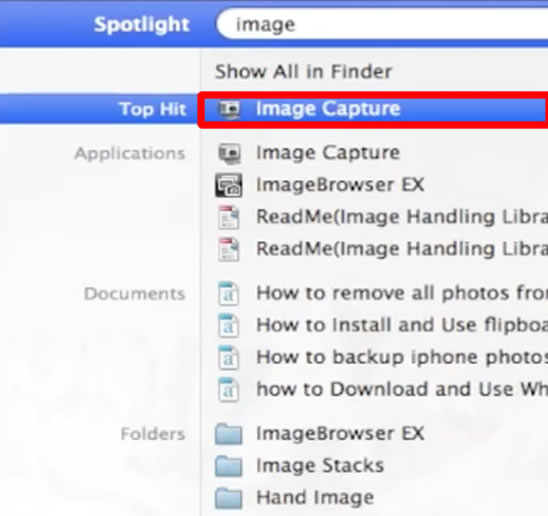The width and height of the screenshot is (548, 516).
Task: Select the Image Capture Top Hit row
Action: pyautogui.click(x=375, y=109)
